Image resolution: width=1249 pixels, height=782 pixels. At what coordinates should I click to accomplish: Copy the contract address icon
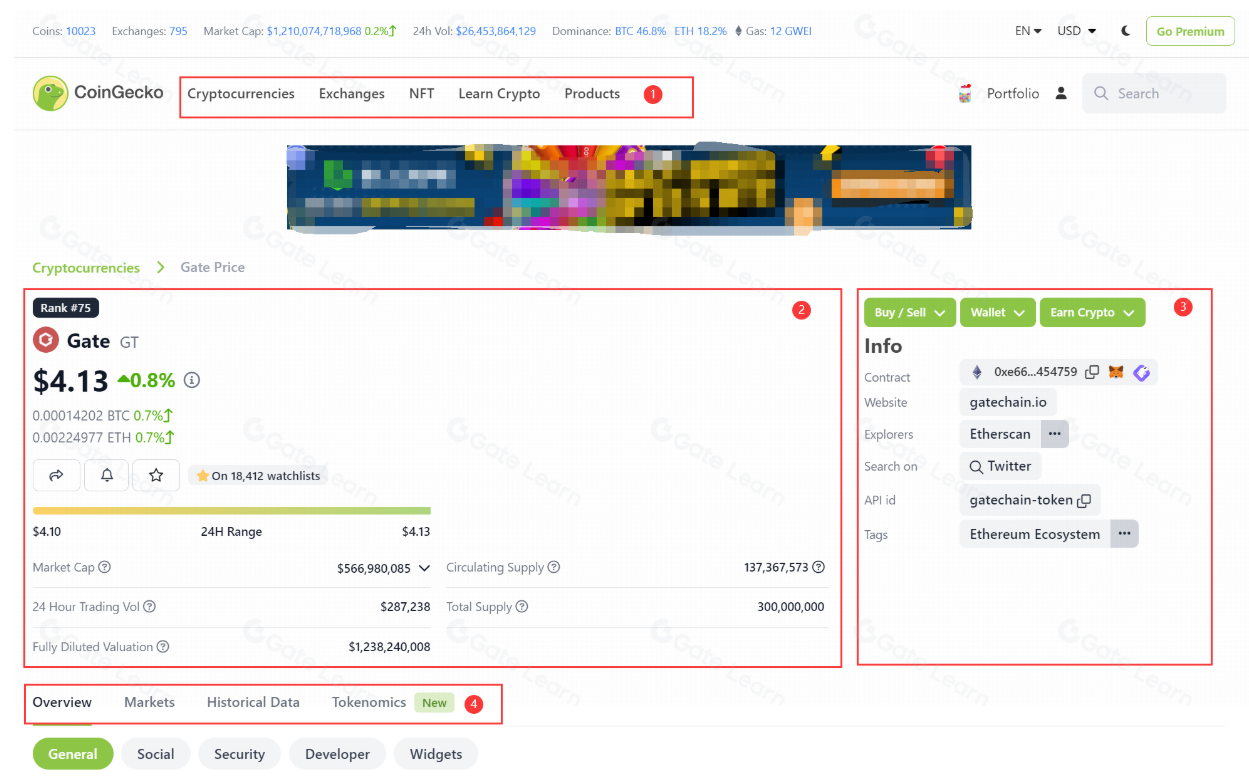[x=1092, y=372]
